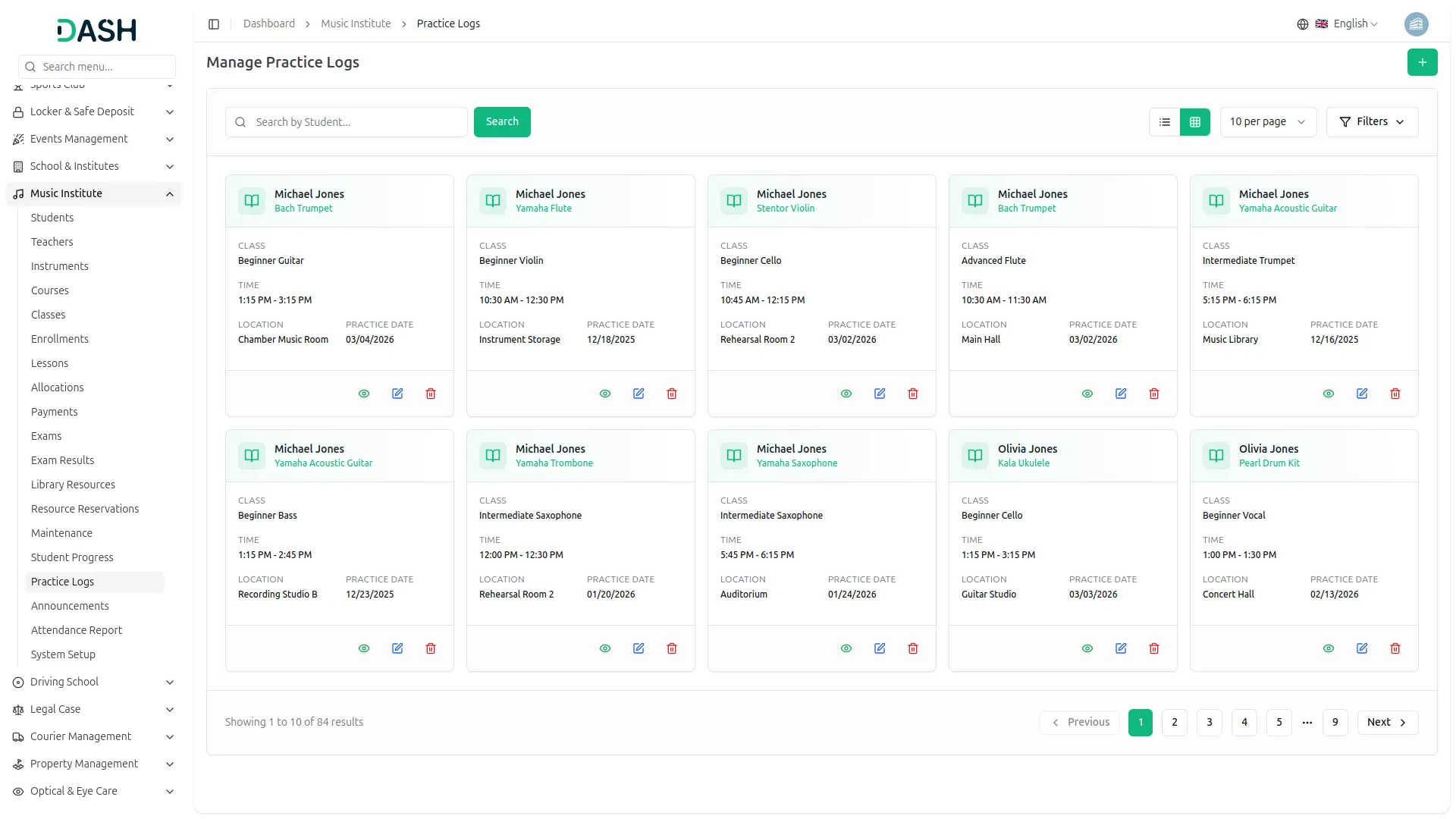This screenshot has width=1456, height=819.
Task: Open the 10 per page dropdown
Action: coord(1267,122)
